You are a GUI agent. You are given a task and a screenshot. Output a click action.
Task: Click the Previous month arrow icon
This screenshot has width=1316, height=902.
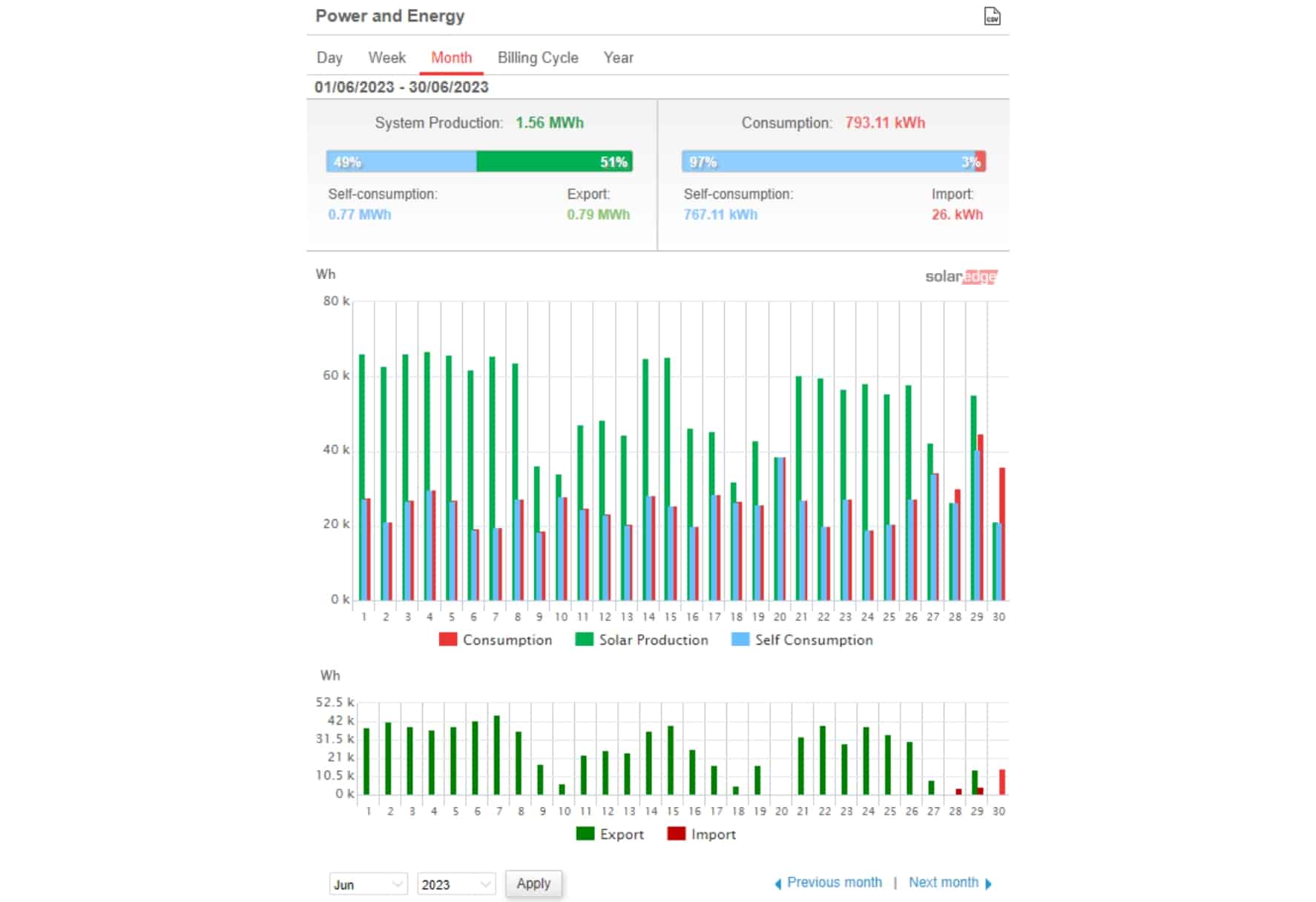coord(778,883)
